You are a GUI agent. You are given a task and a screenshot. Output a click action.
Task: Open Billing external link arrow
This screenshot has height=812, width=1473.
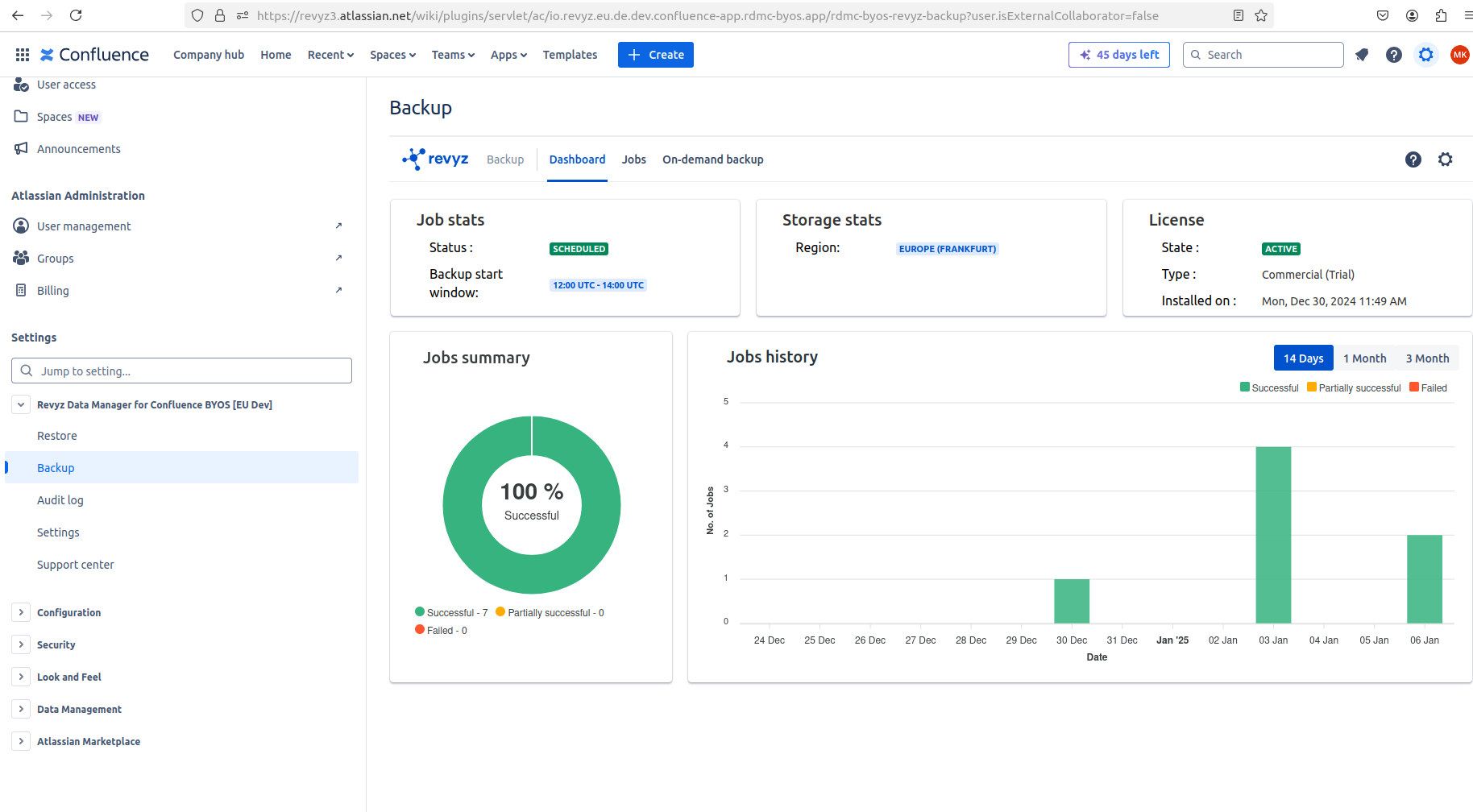point(338,290)
